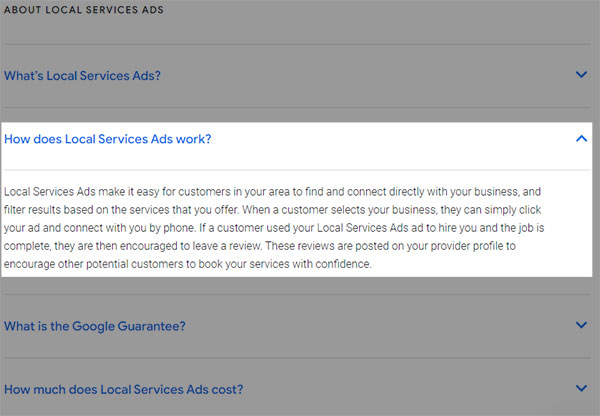Collapse the "How does Local Services Ads work?" chevron
This screenshot has width=600, height=416.
(581, 139)
